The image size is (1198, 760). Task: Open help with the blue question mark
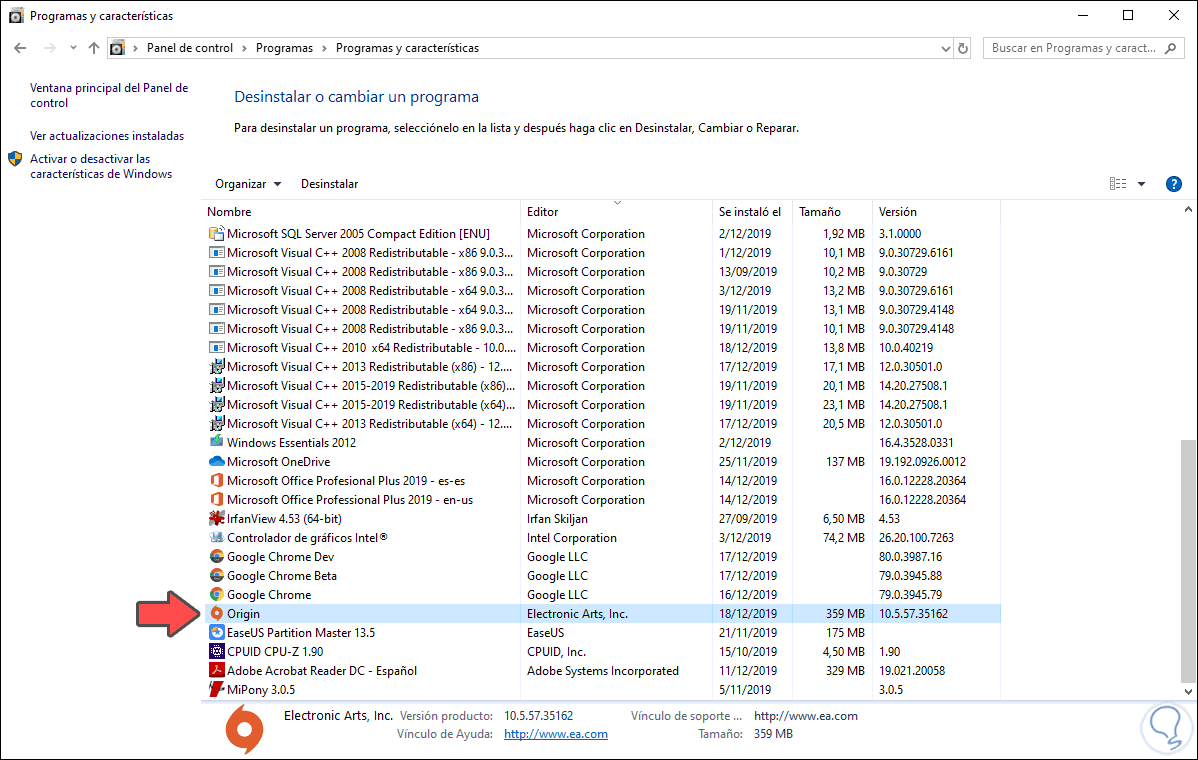click(x=1174, y=184)
